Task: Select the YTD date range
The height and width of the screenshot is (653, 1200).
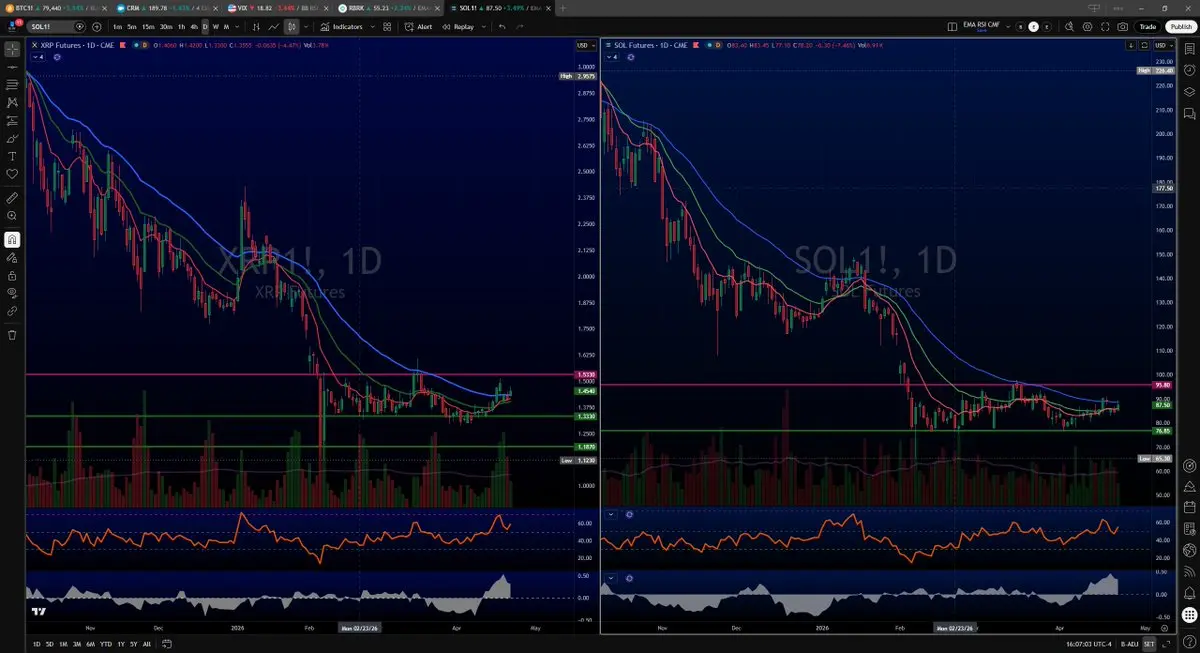Action: 105,644
